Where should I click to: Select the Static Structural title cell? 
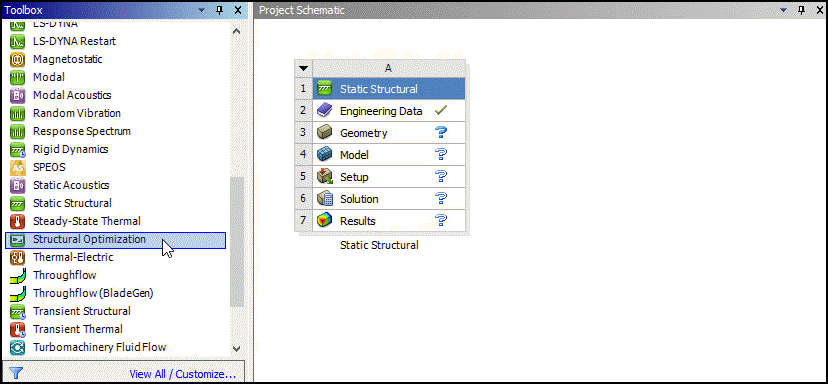(x=389, y=89)
